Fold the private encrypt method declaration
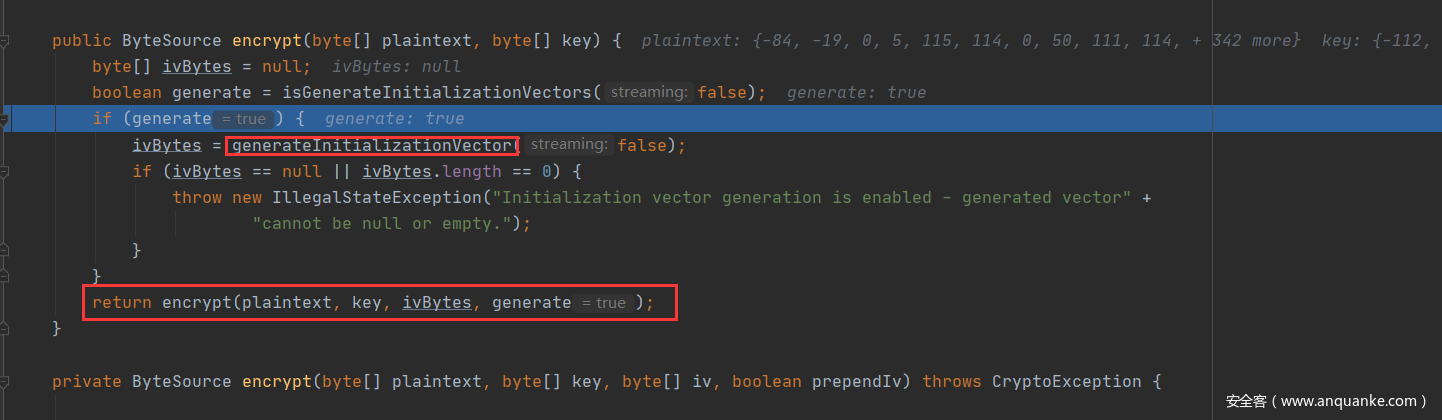 (5, 381)
